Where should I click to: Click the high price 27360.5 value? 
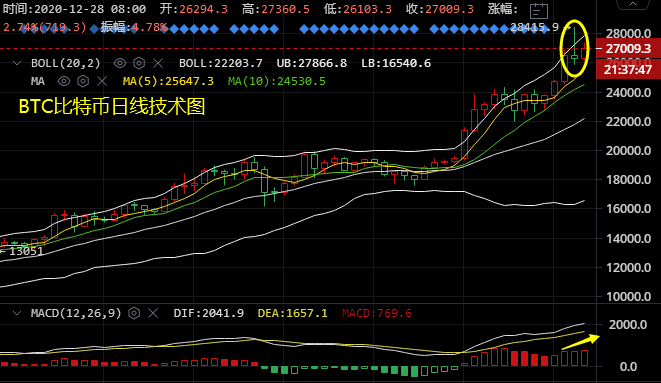pos(285,9)
